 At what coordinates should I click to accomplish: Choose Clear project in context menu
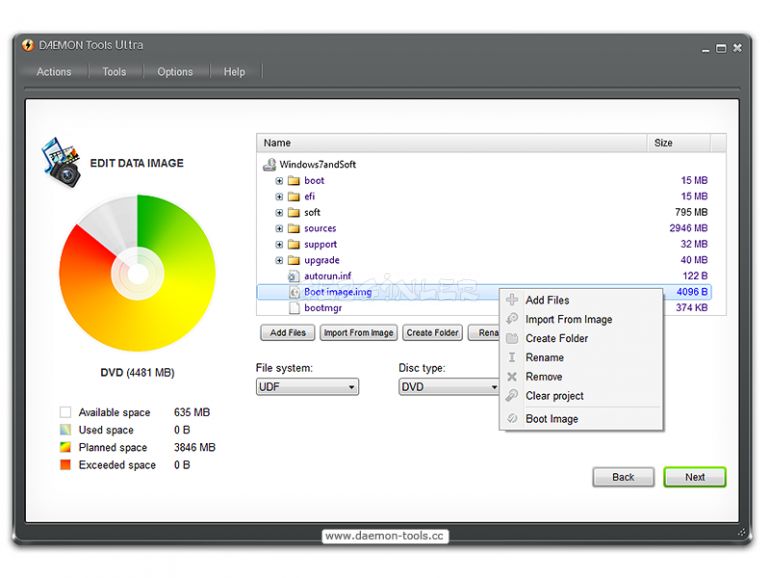[x=581, y=396]
